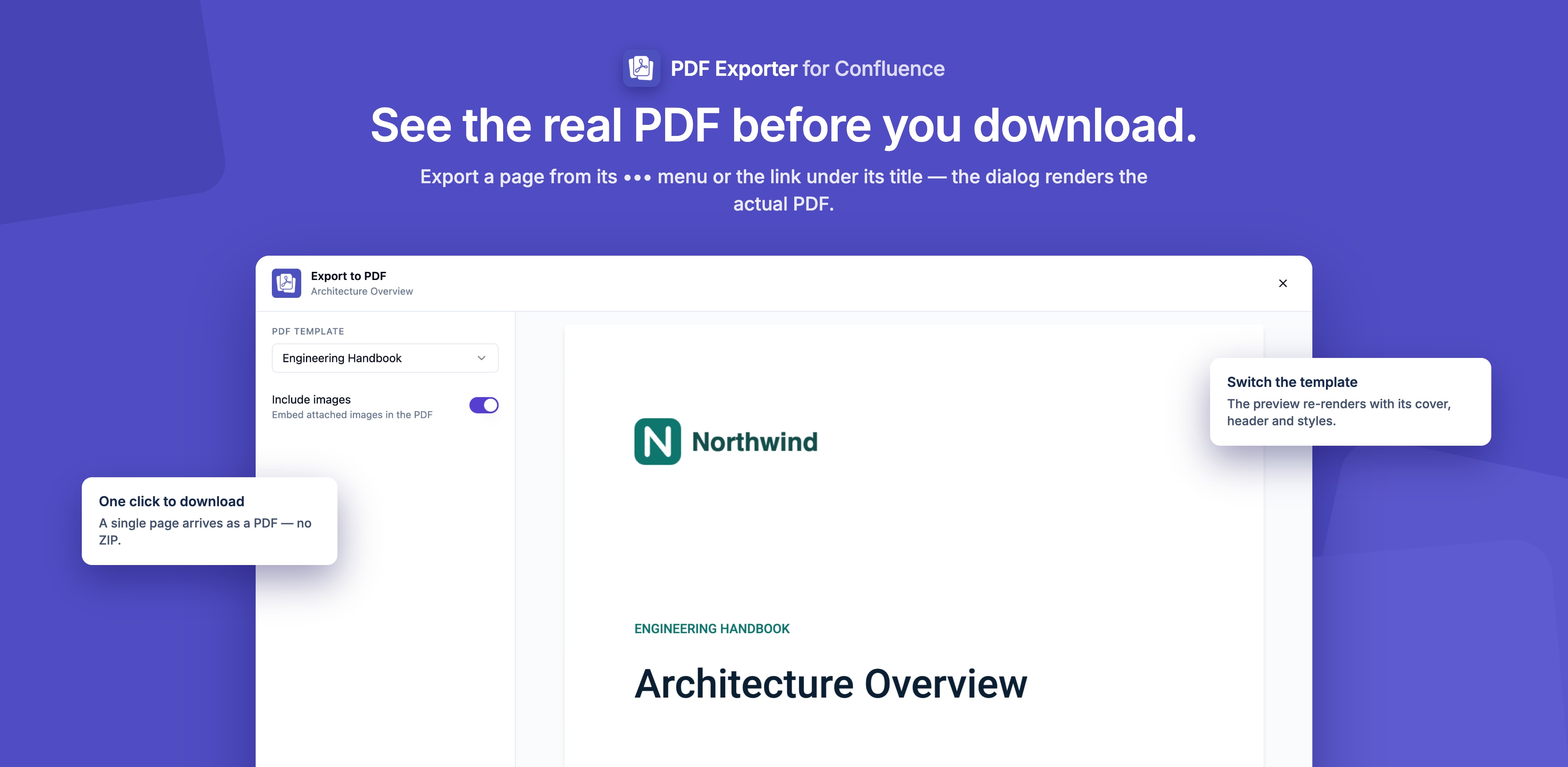Click PDF Exporter for Confluence banner title
The width and height of the screenshot is (1568, 767).
[x=807, y=69]
